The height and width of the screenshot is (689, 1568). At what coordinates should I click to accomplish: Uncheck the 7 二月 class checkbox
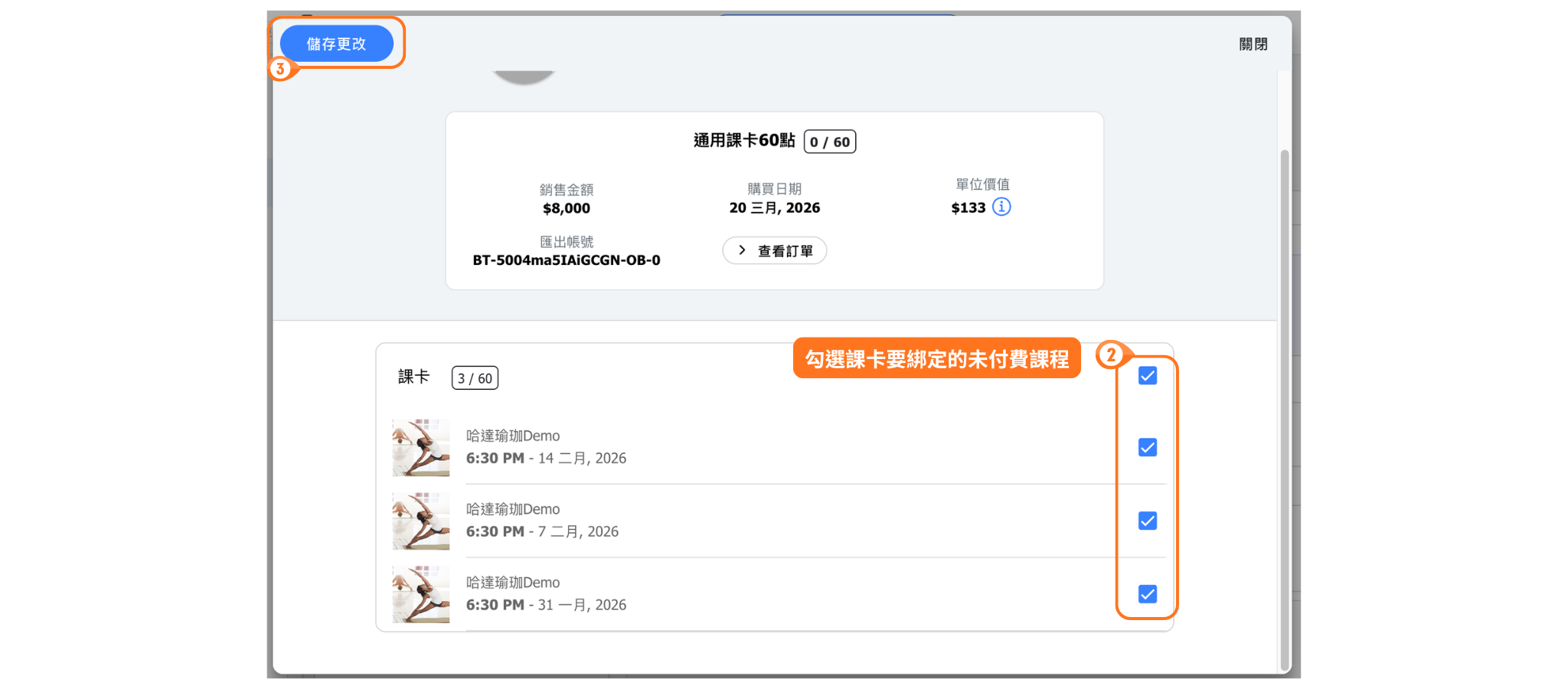[1147, 521]
